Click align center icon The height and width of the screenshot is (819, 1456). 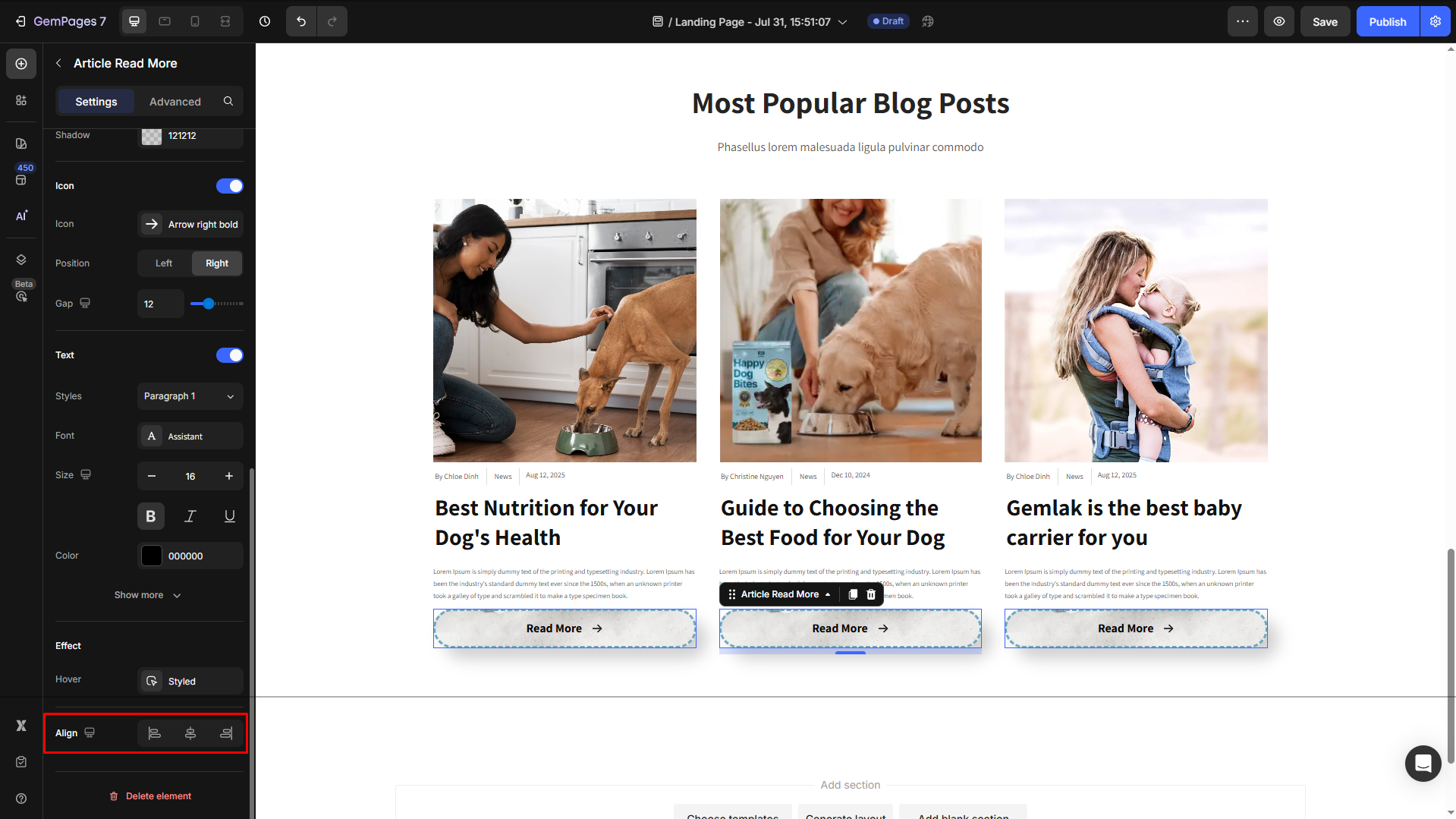[190, 733]
